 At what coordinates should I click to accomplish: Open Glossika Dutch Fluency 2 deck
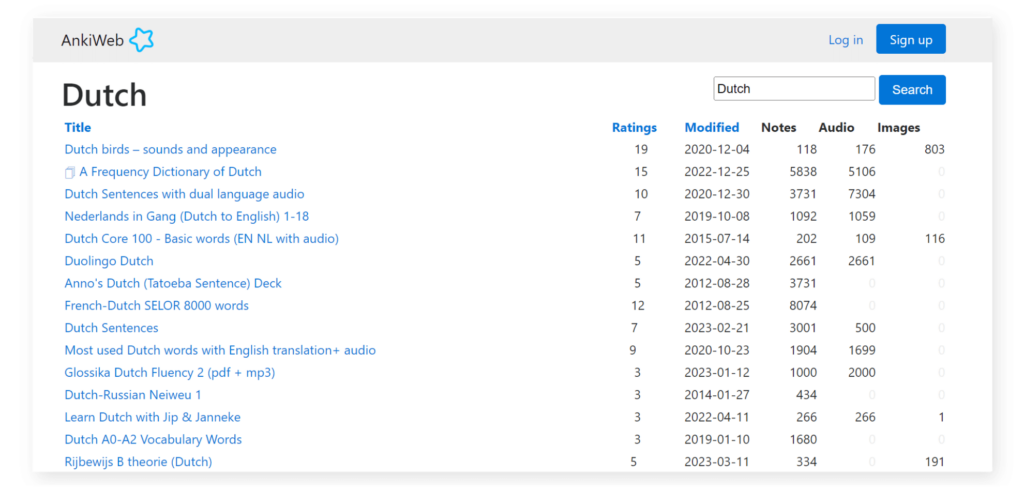coord(169,373)
